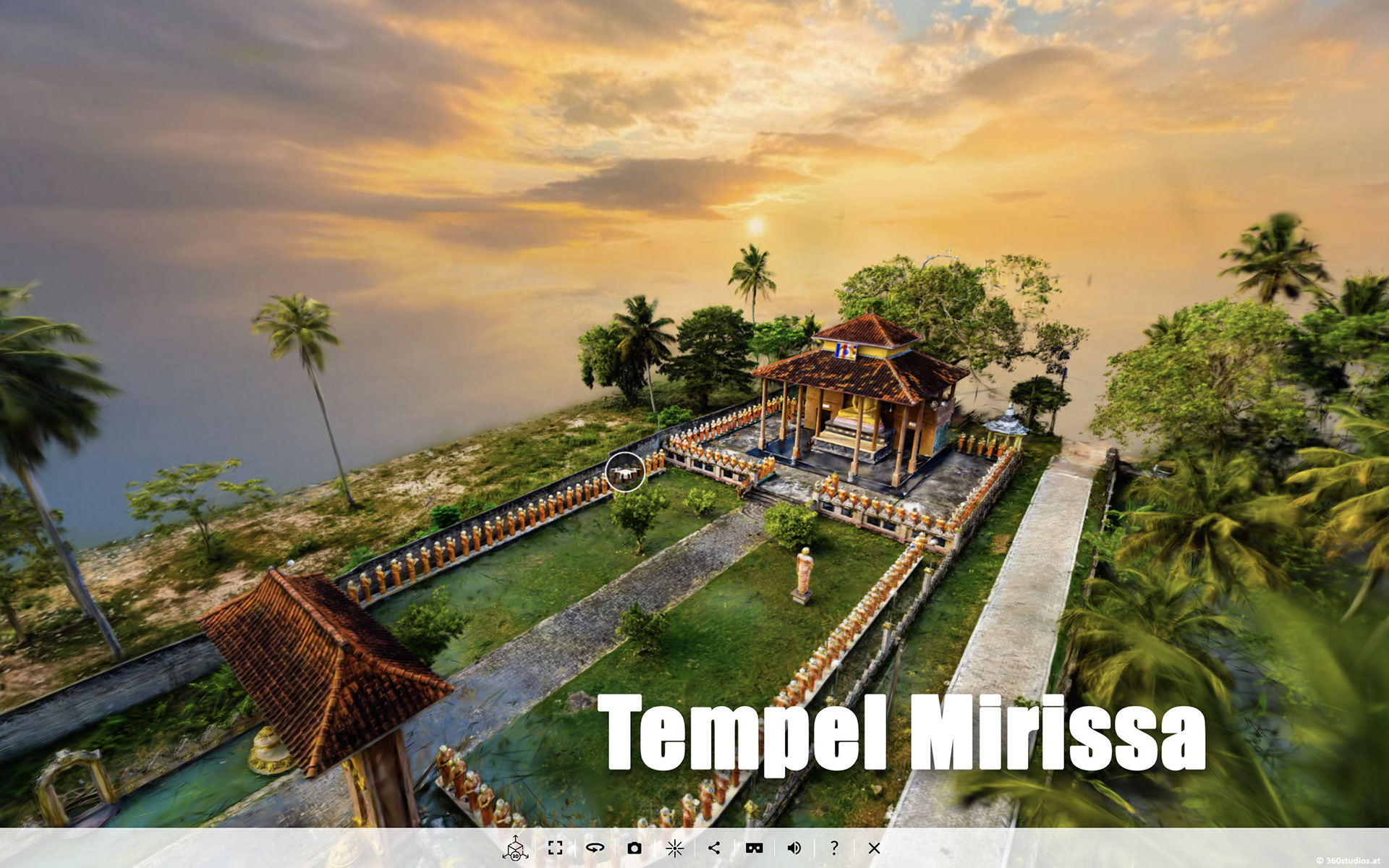Open the 360studios.at credit link
Screen dimensions: 1389x868
(1348, 861)
